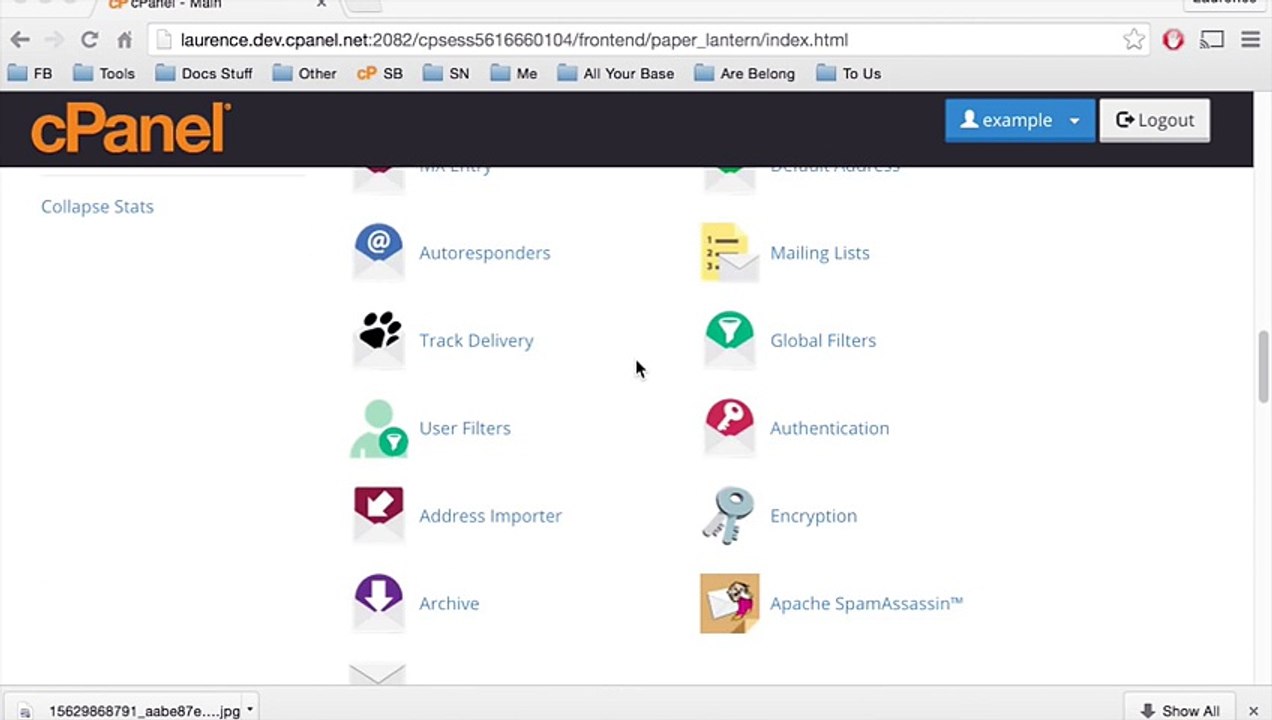This screenshot has height=720, width=1272.
Task: Open the Me bookmarks folder
Action: point(513,73)
